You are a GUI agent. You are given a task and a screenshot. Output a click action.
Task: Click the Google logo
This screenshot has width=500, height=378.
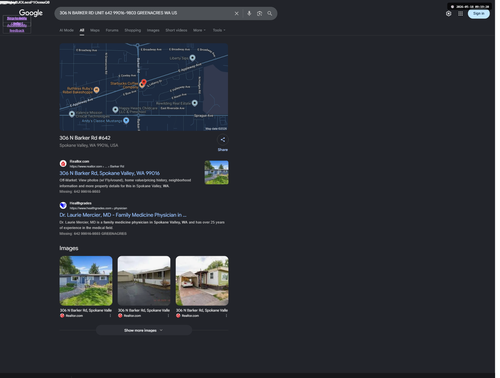(x=31, y=13)
